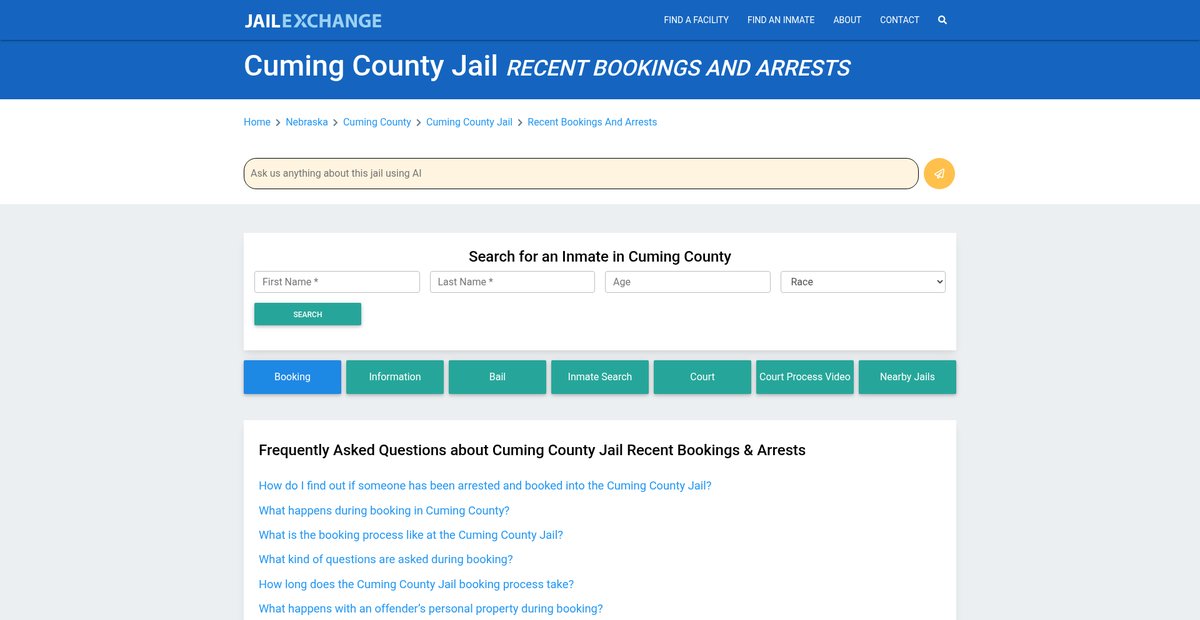
Task: Select the Booking tab
Action: pos(292,377)
